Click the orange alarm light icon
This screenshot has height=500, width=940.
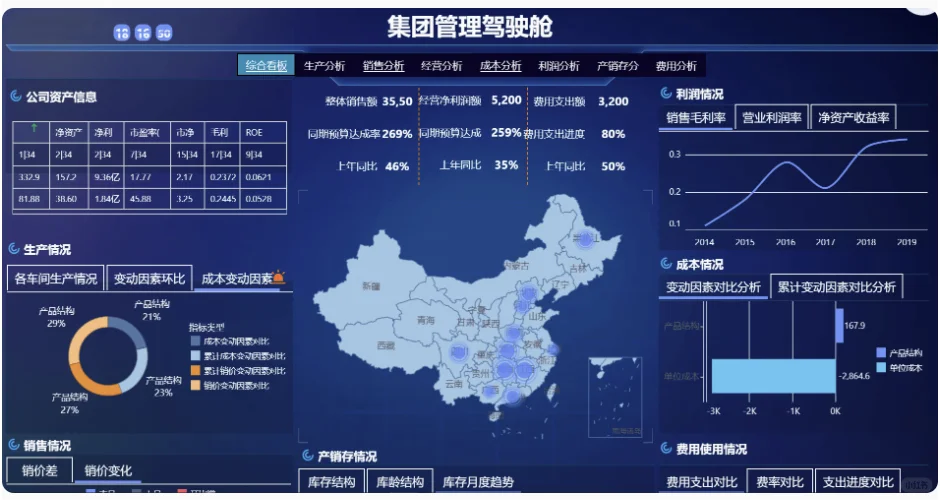(x=279, y=276)
